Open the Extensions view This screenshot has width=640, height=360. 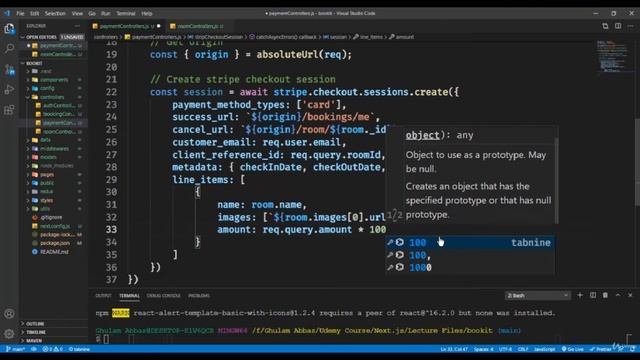(9, 109)
